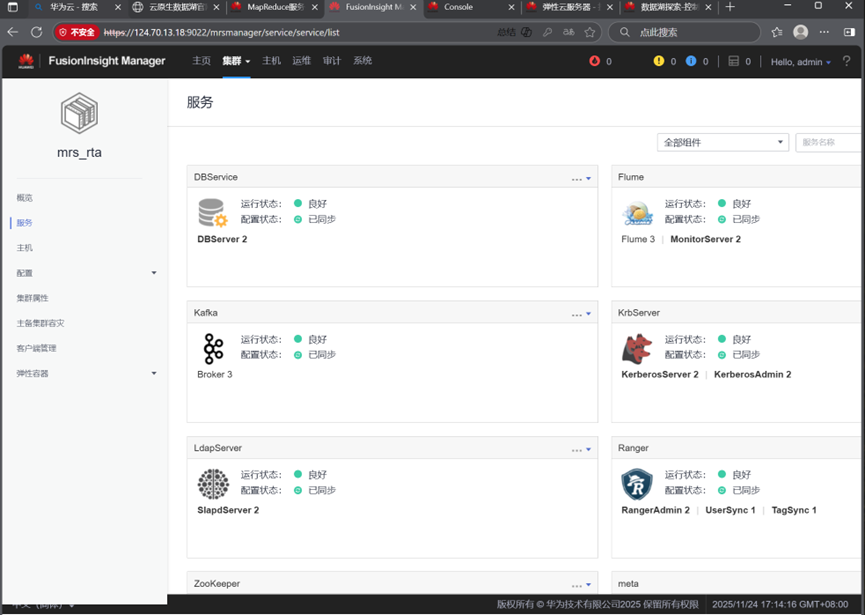
Task: Expand the LdapServer more-actions menu
Action: pos(581,450)
